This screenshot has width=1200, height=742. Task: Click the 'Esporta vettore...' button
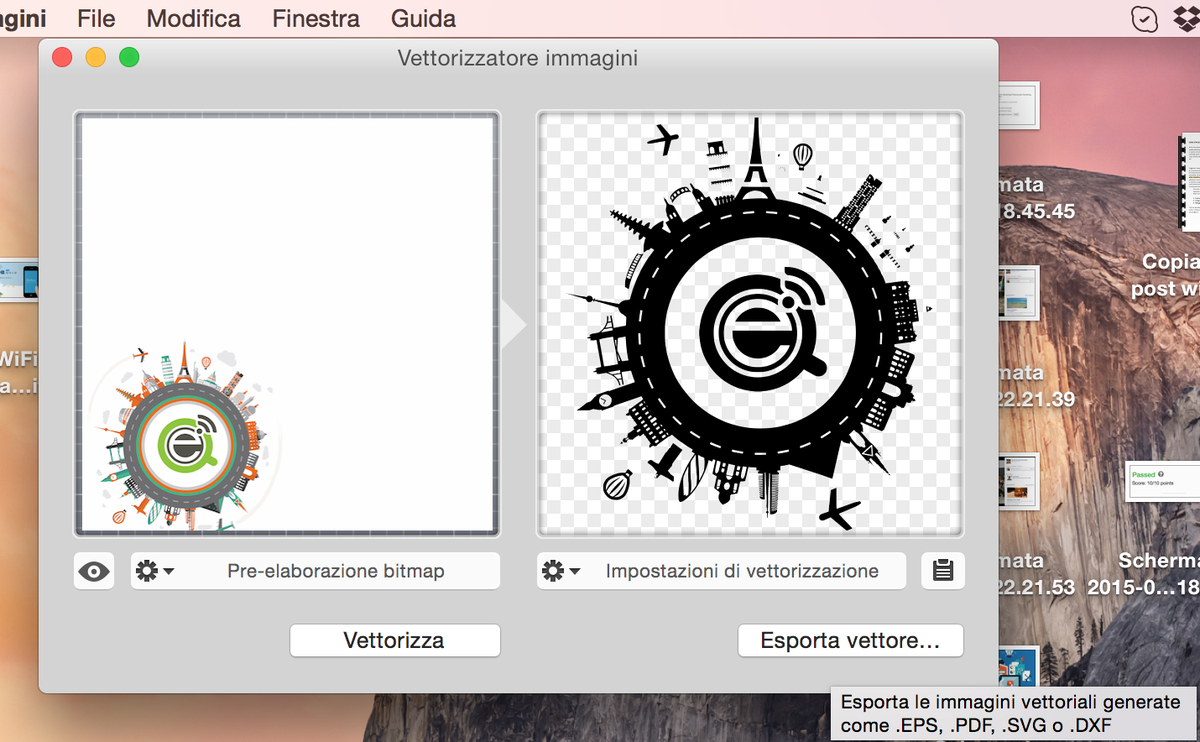click(850, 640)
